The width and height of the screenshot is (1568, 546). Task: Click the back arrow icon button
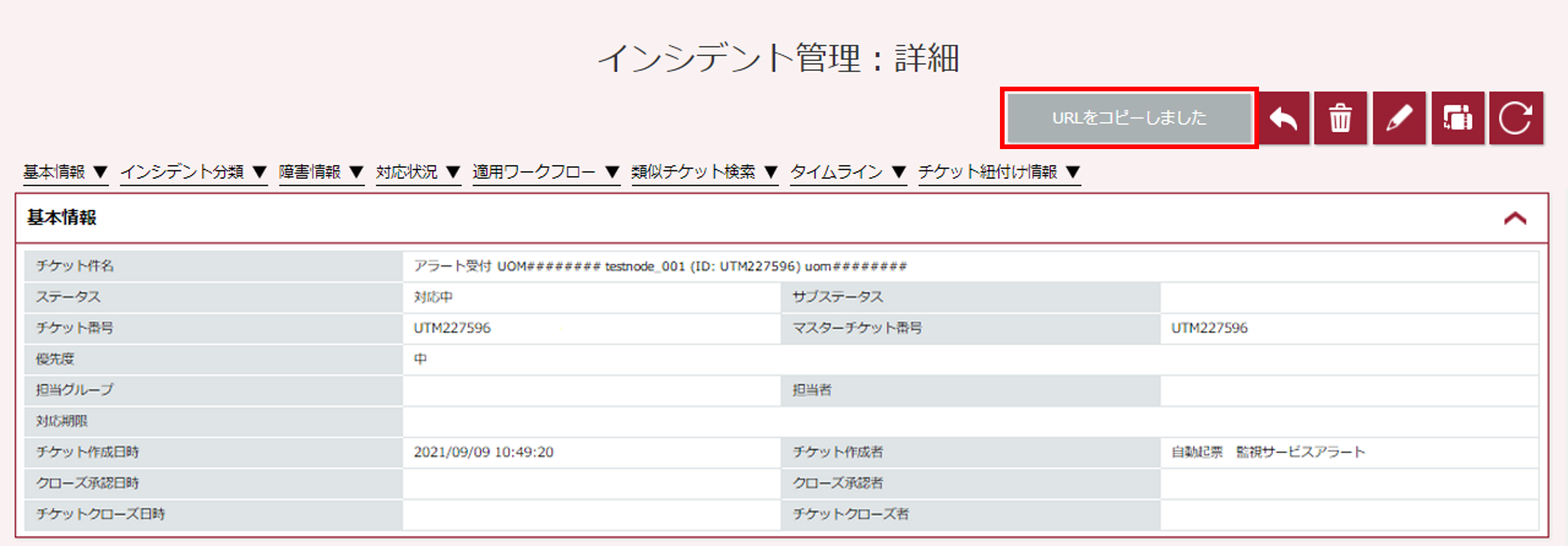tap(1283, 118)
